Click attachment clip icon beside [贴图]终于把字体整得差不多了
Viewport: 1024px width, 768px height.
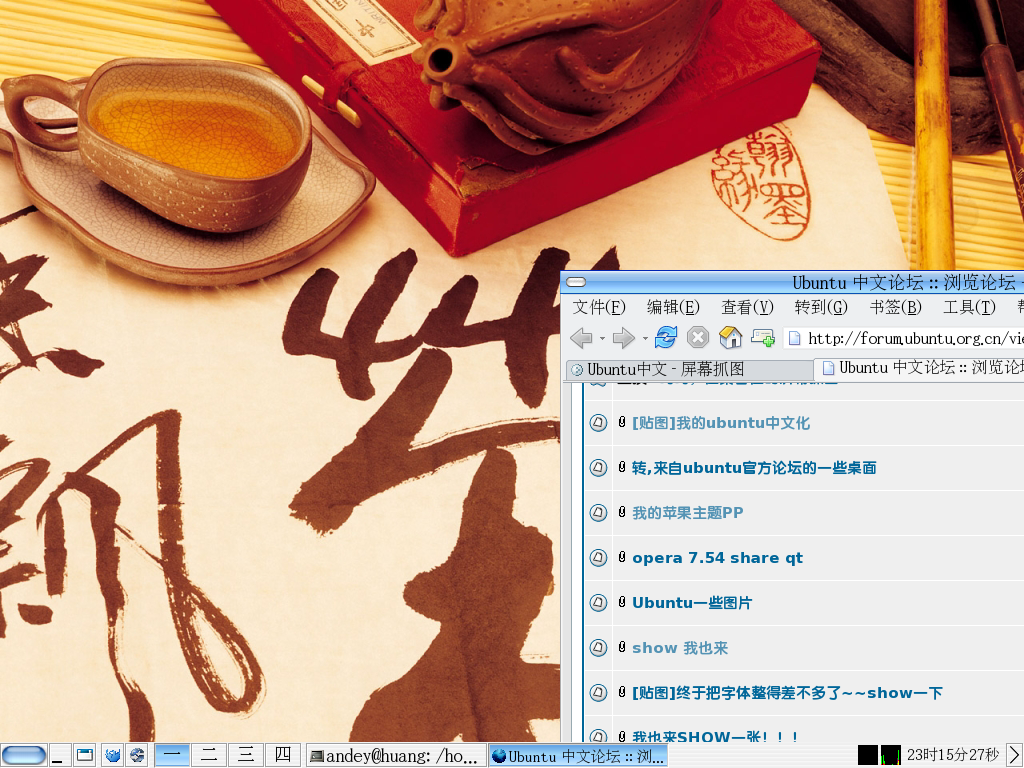coord(622,693)
